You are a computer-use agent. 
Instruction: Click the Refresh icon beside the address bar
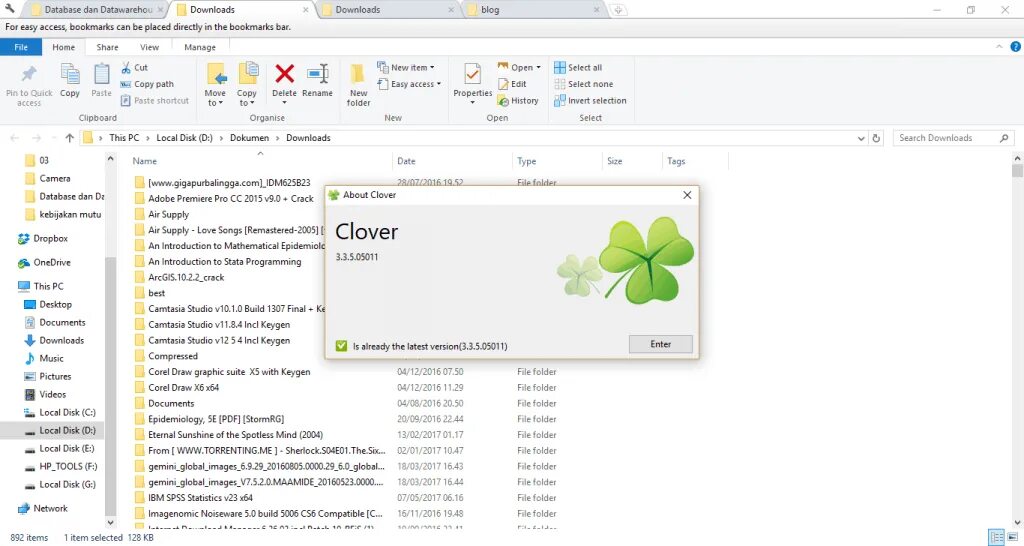coord(876,138)
